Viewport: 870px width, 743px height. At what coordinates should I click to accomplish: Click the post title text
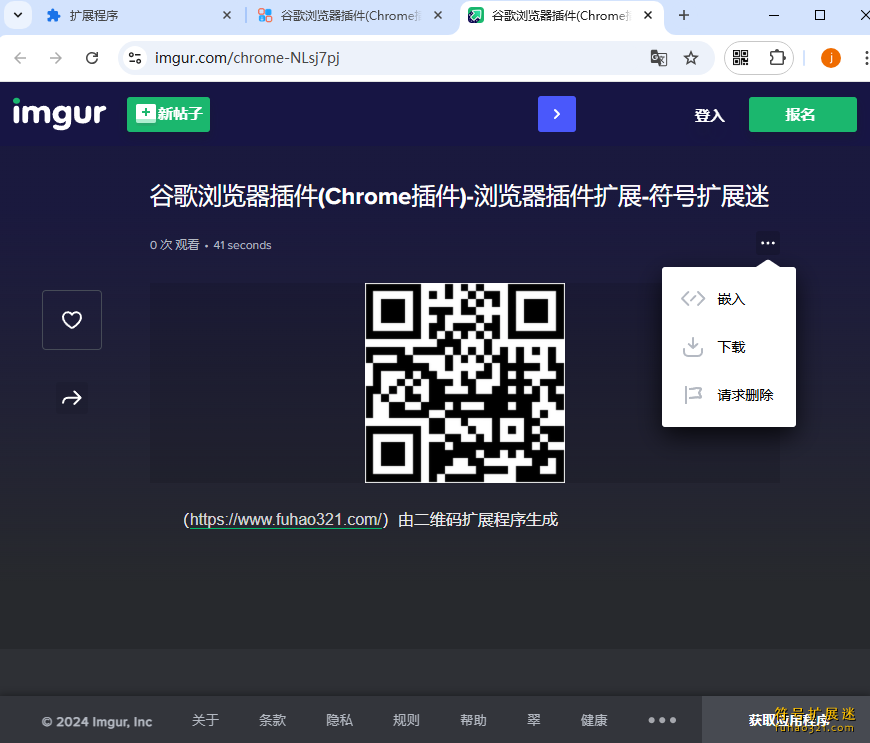pos(459,196)
